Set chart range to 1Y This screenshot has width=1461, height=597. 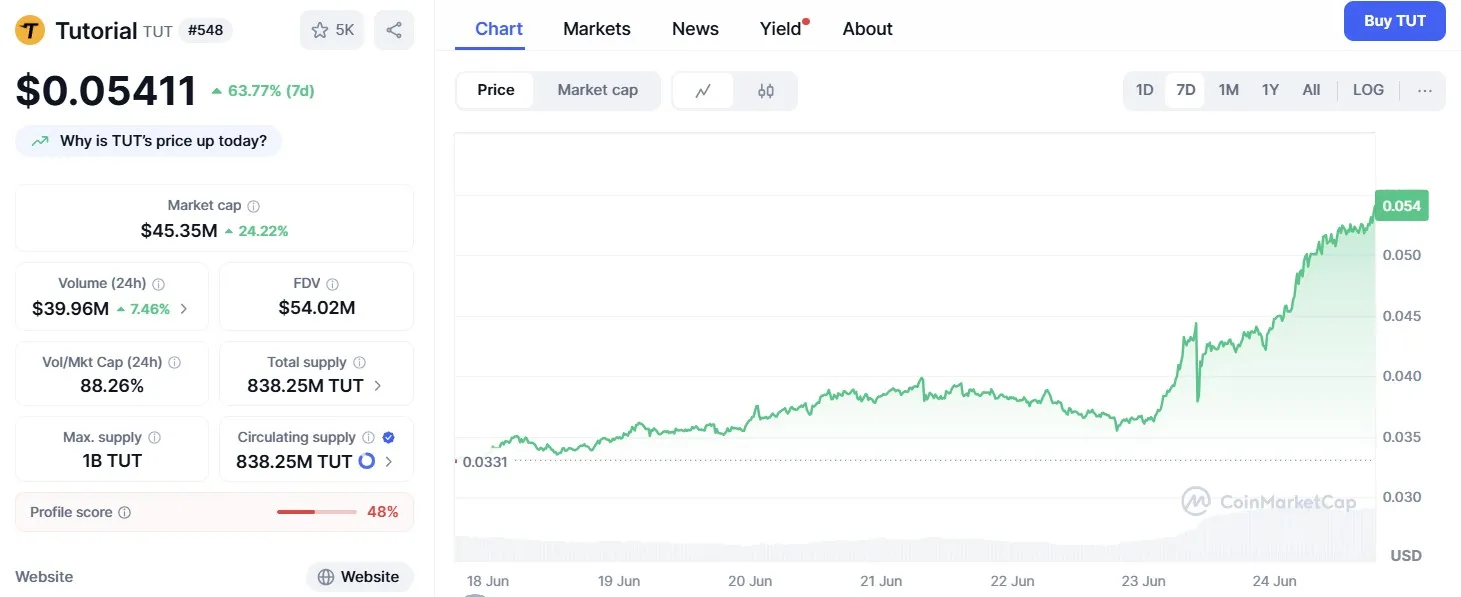click(1270, 90)
